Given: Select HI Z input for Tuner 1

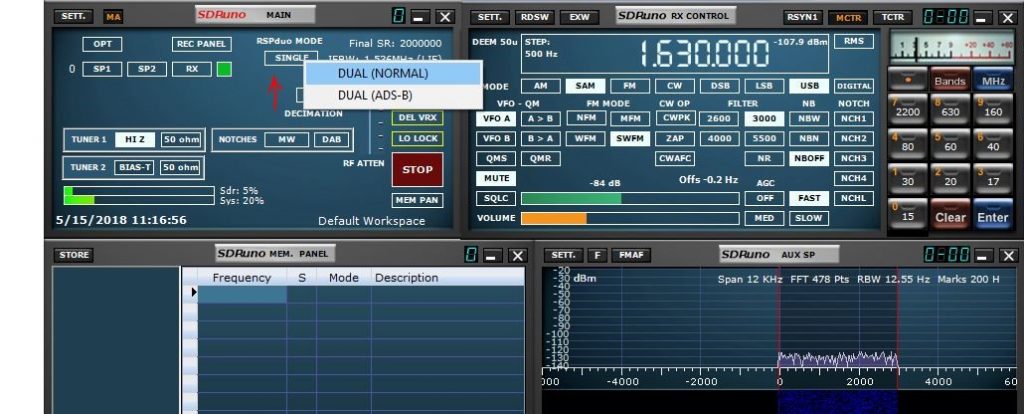Looking at the screenshot, I should click(135, 139).
